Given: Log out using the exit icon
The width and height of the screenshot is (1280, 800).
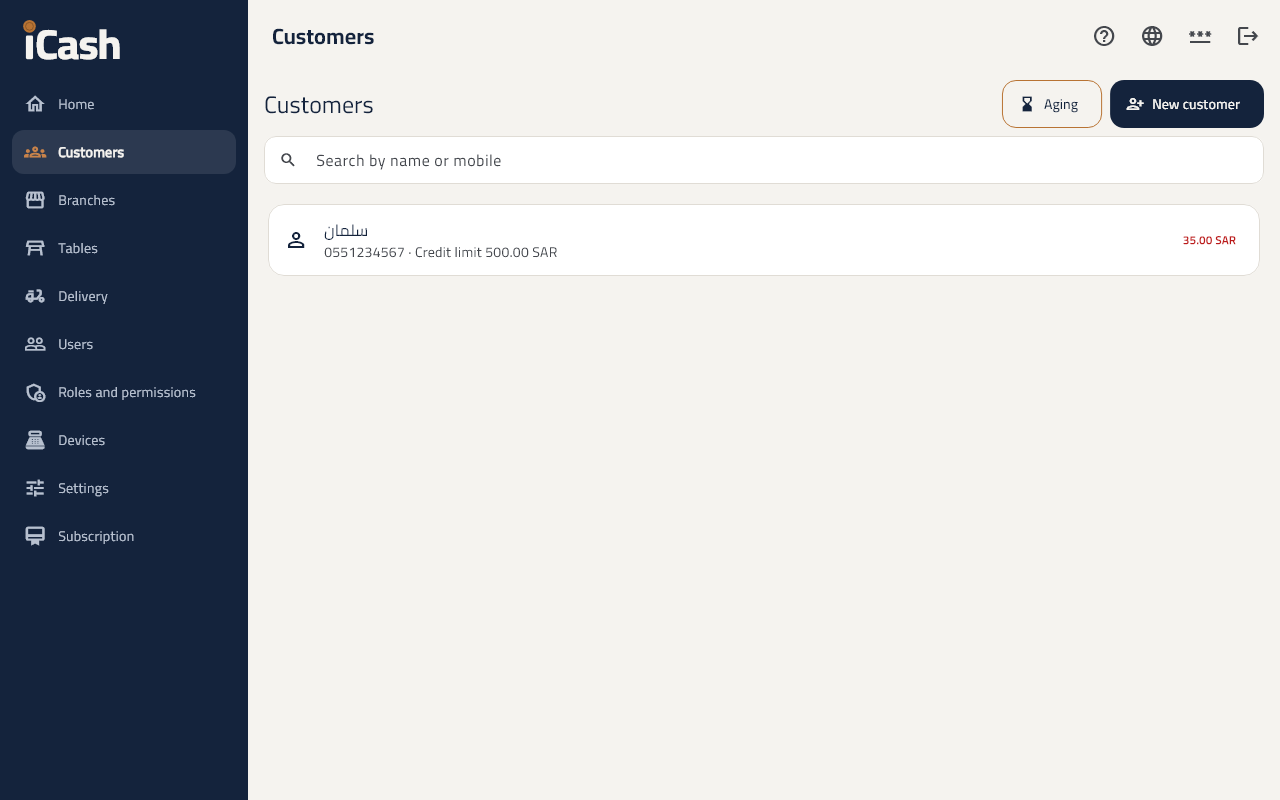Looking at the screenshot, I should [x=1248, y=36].
